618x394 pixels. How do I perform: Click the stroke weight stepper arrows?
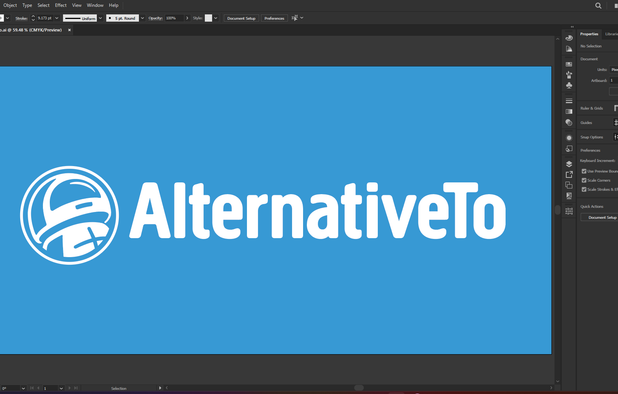click(x=33, y=18)
